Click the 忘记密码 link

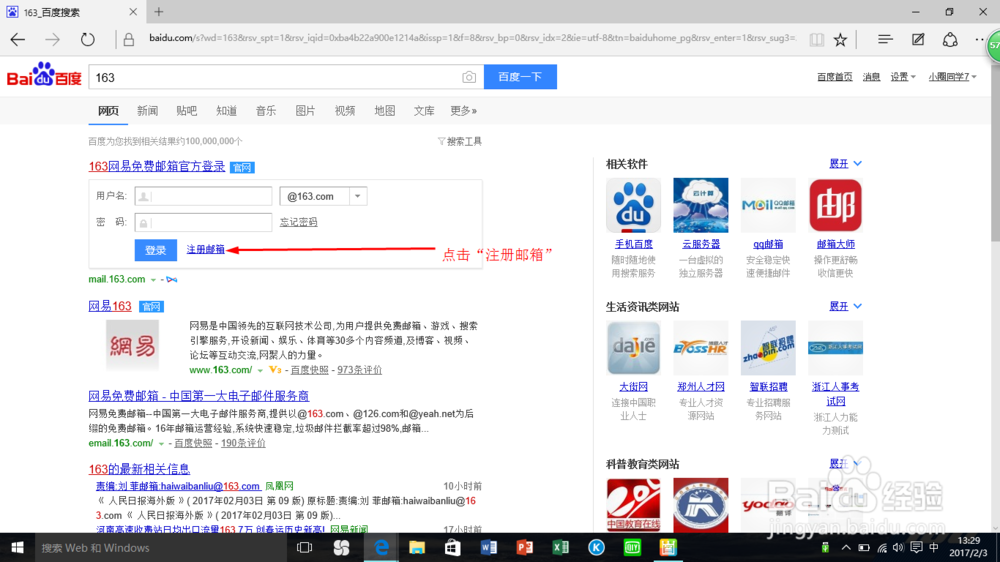click(x=298, y=222)
